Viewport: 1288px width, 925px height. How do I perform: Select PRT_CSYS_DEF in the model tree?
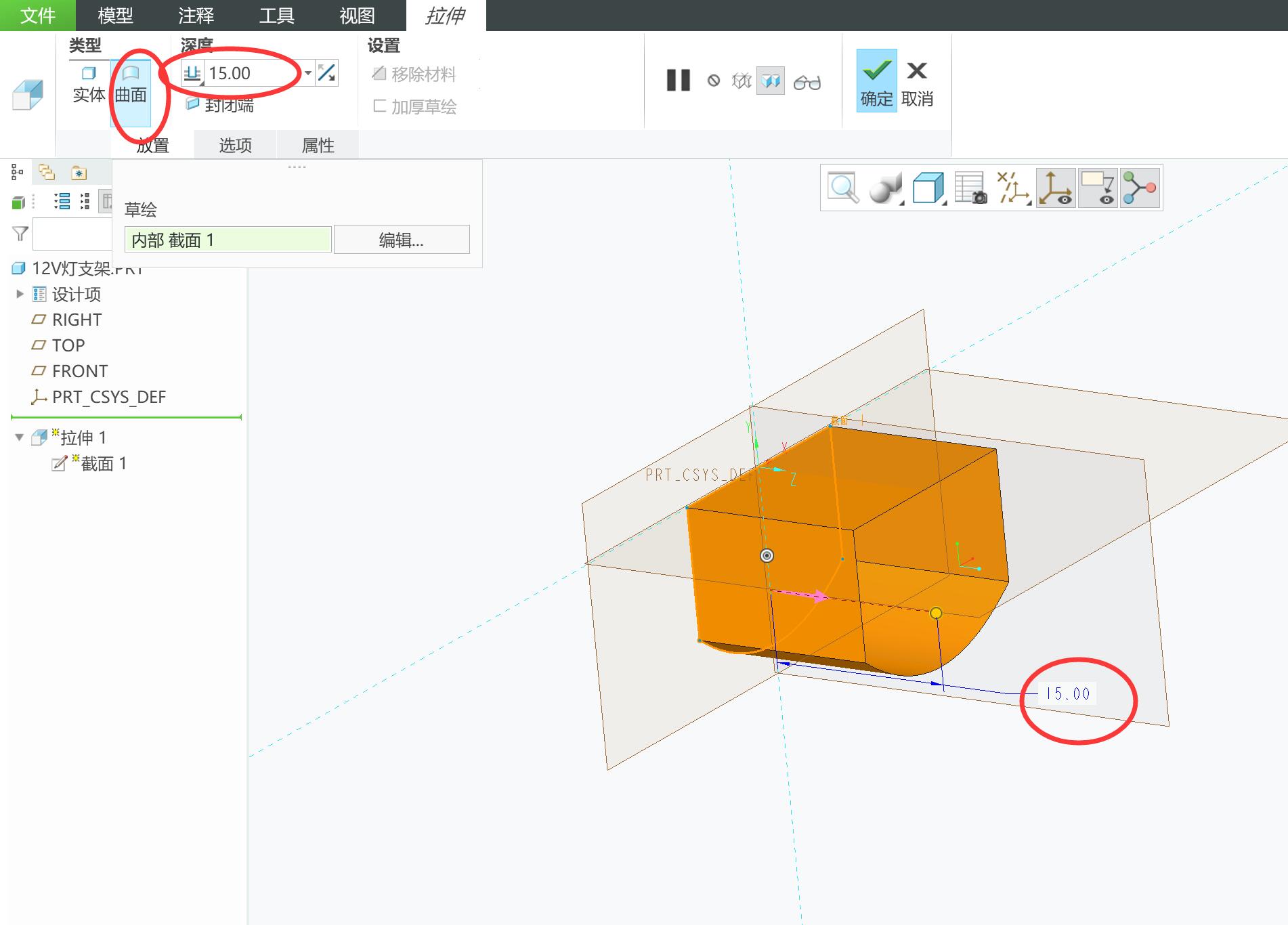(99, 397)
